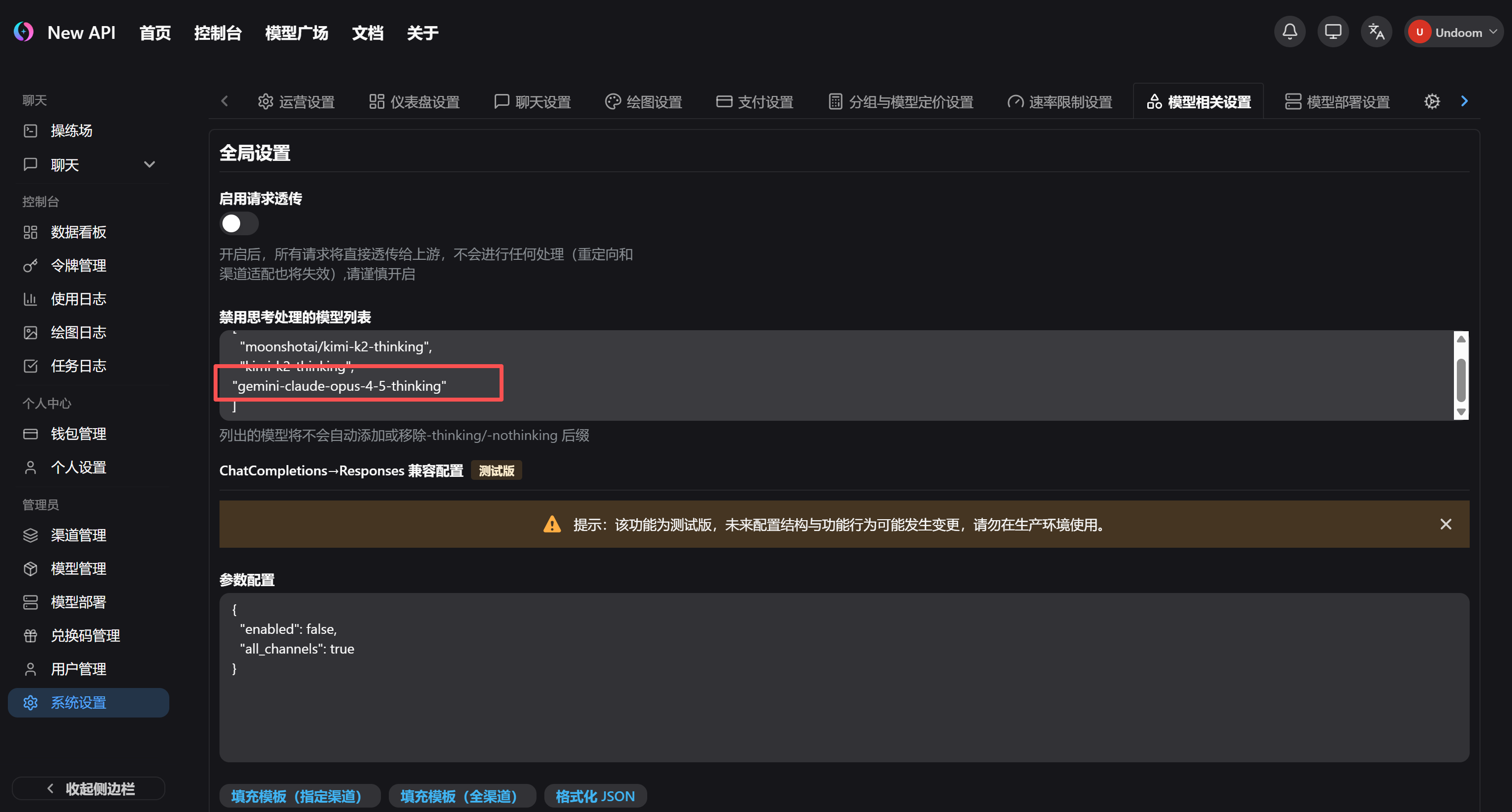
Task: Open the notification bell
Action: point(1290,31)
